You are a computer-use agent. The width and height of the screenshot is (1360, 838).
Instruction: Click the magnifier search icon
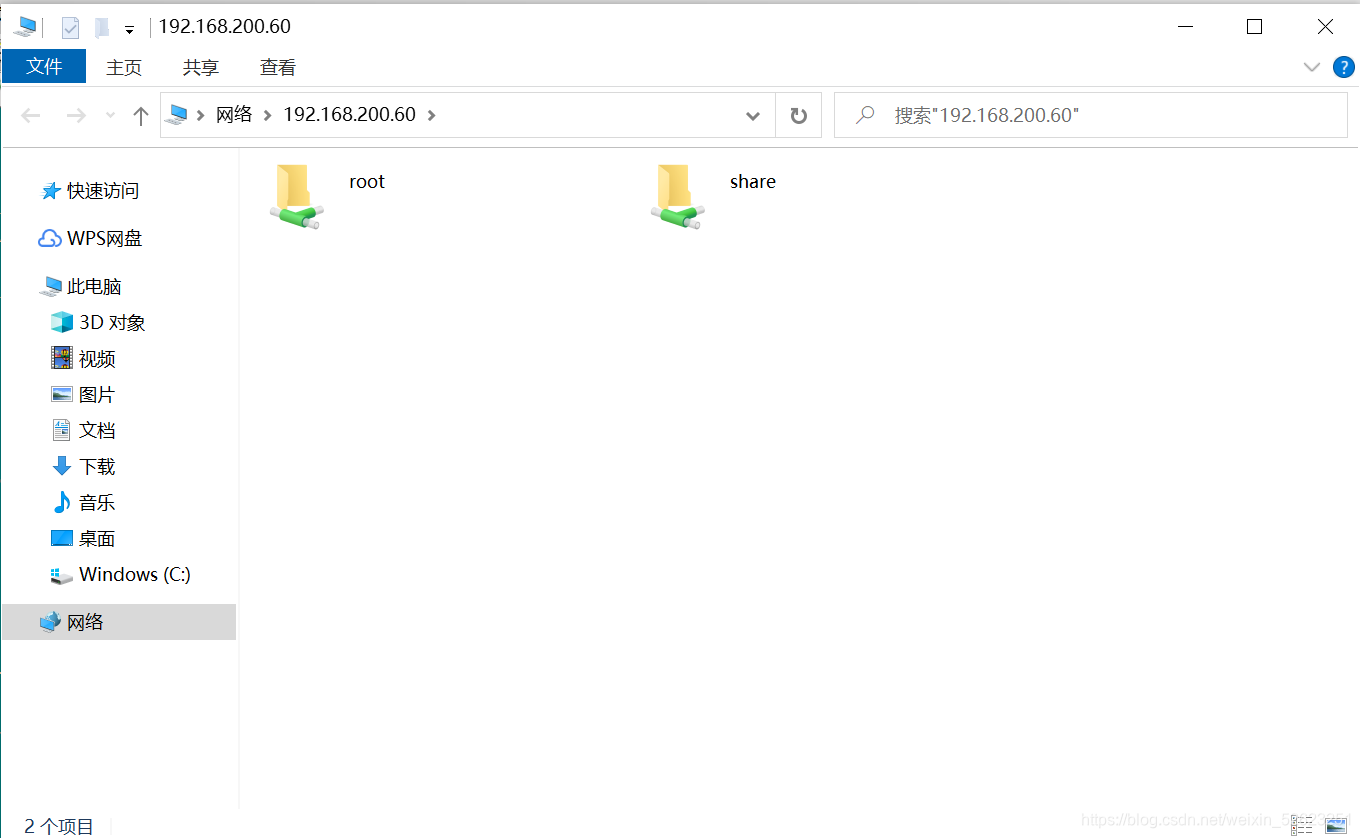866,115
